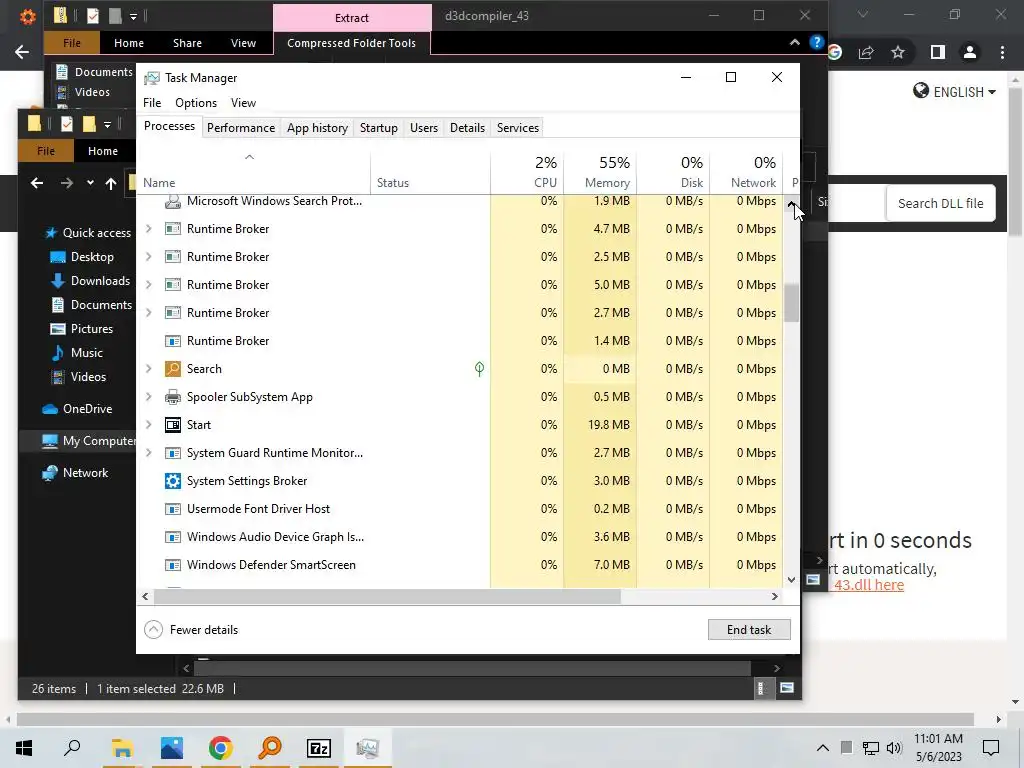Open taskbar search magnifier
1024x768 pixels.
[72, 748]
